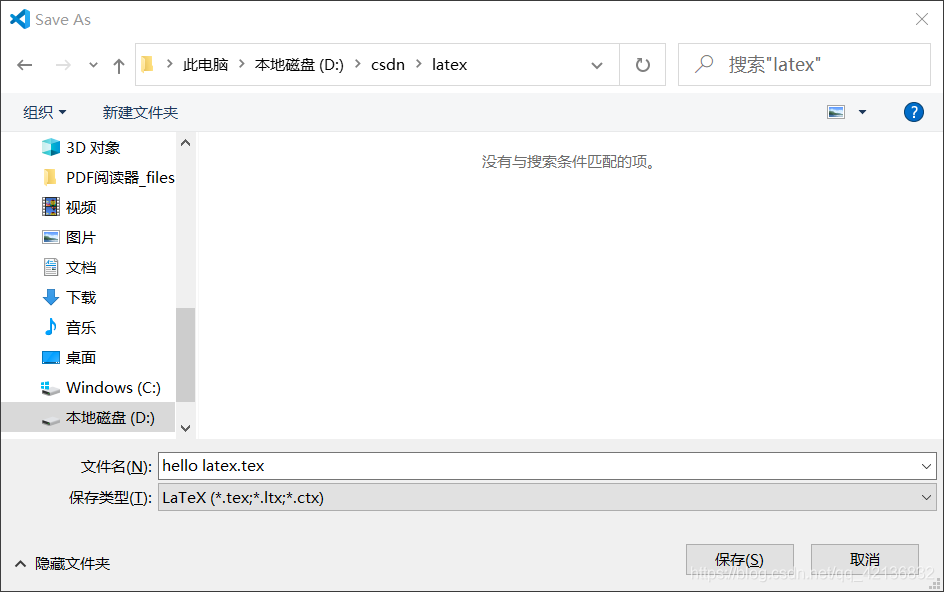Click the Back navigation arrow
The width and height of the screenshot is (944, 592).
(x=25, y=65)
